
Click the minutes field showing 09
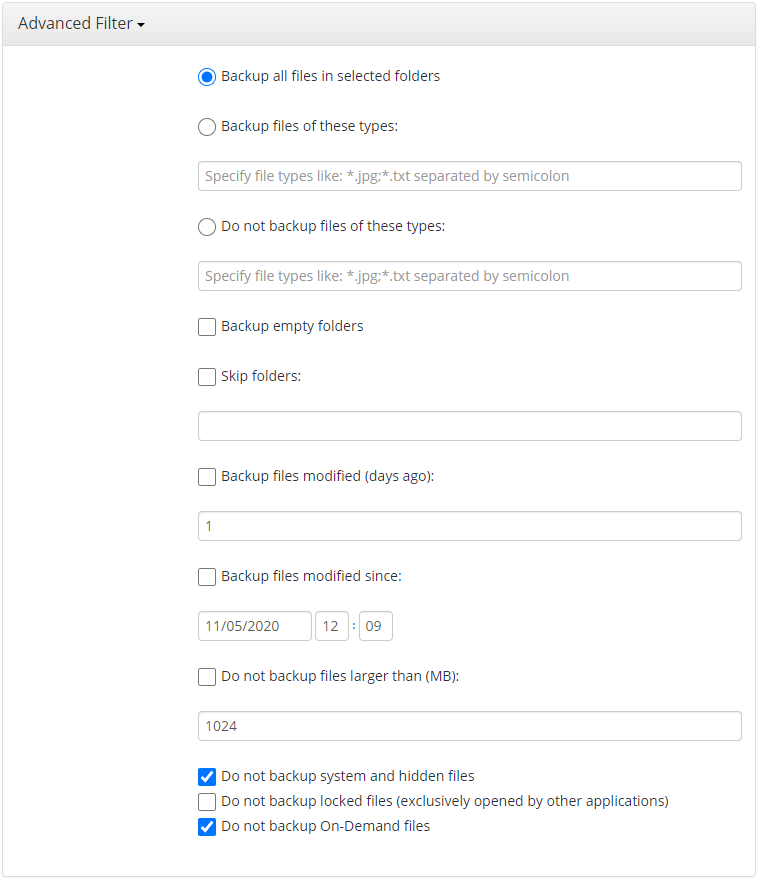point(376,626)
